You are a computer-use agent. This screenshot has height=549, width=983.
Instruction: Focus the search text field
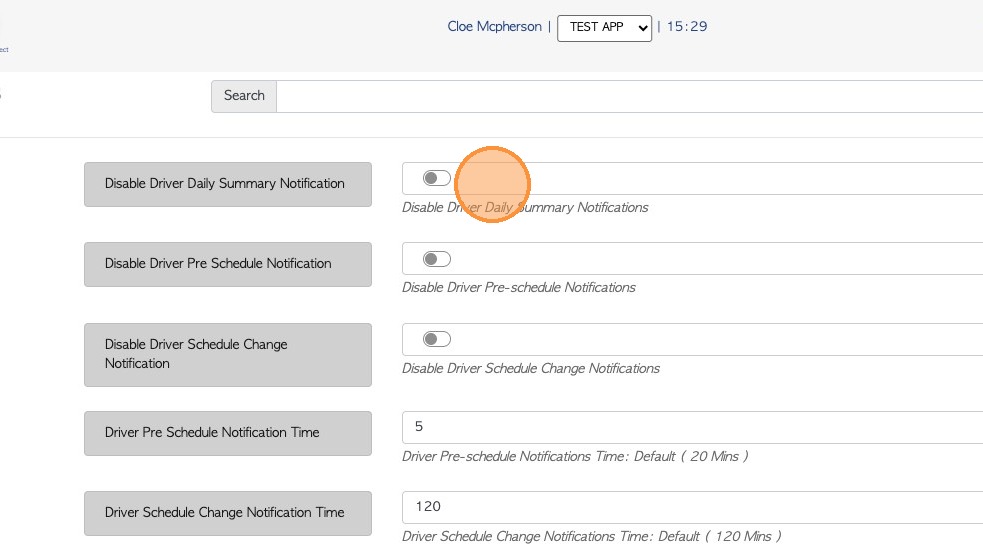(628, 96)
